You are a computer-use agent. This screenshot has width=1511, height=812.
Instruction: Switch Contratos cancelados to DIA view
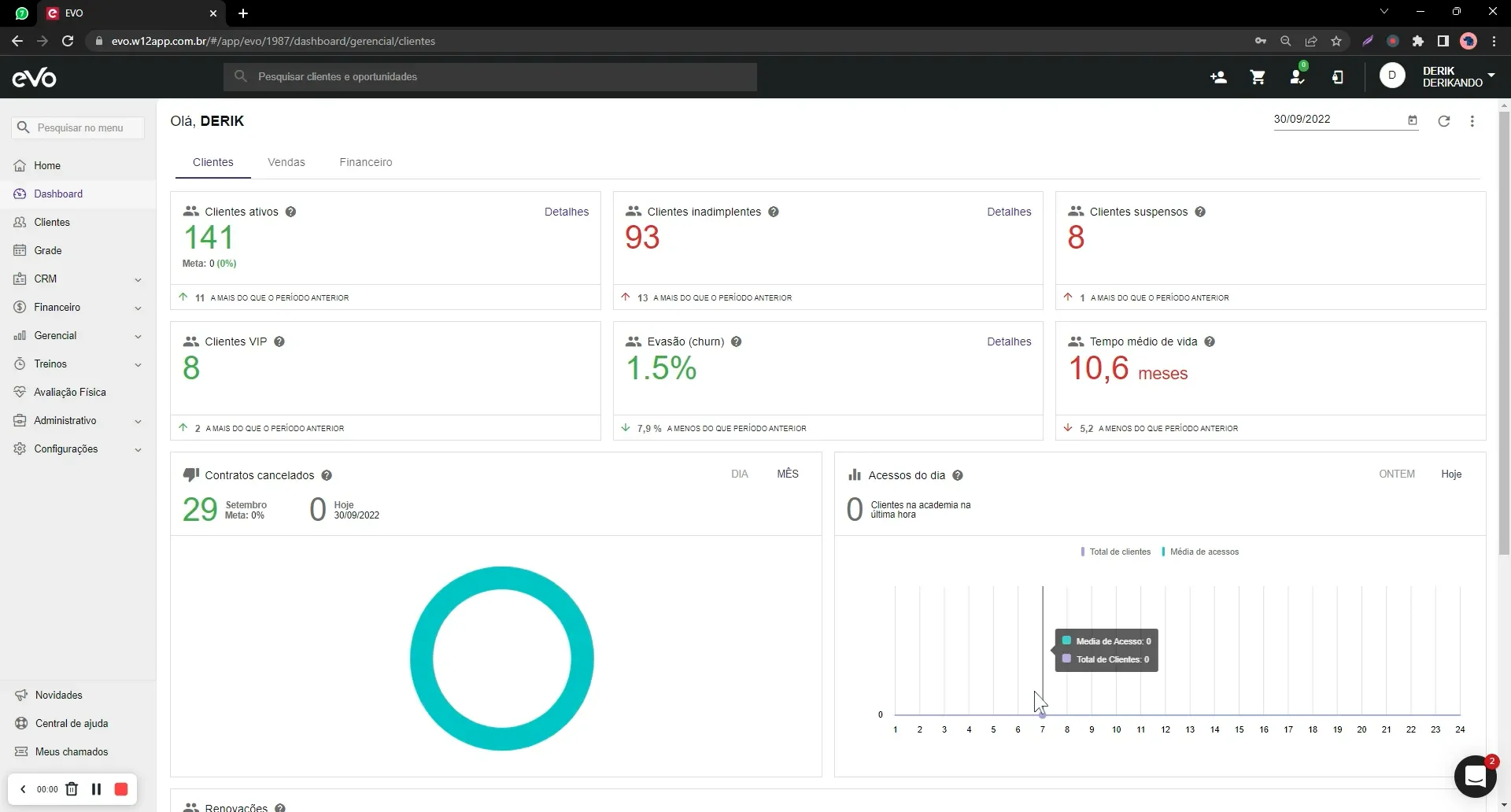[x=740, y=474]
